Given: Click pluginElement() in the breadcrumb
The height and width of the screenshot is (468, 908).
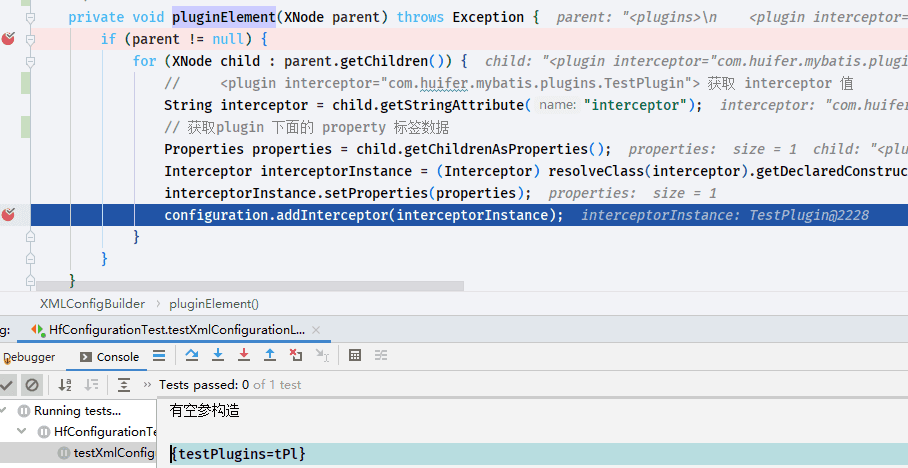Looking at the screenshot, I should (214, 304).
